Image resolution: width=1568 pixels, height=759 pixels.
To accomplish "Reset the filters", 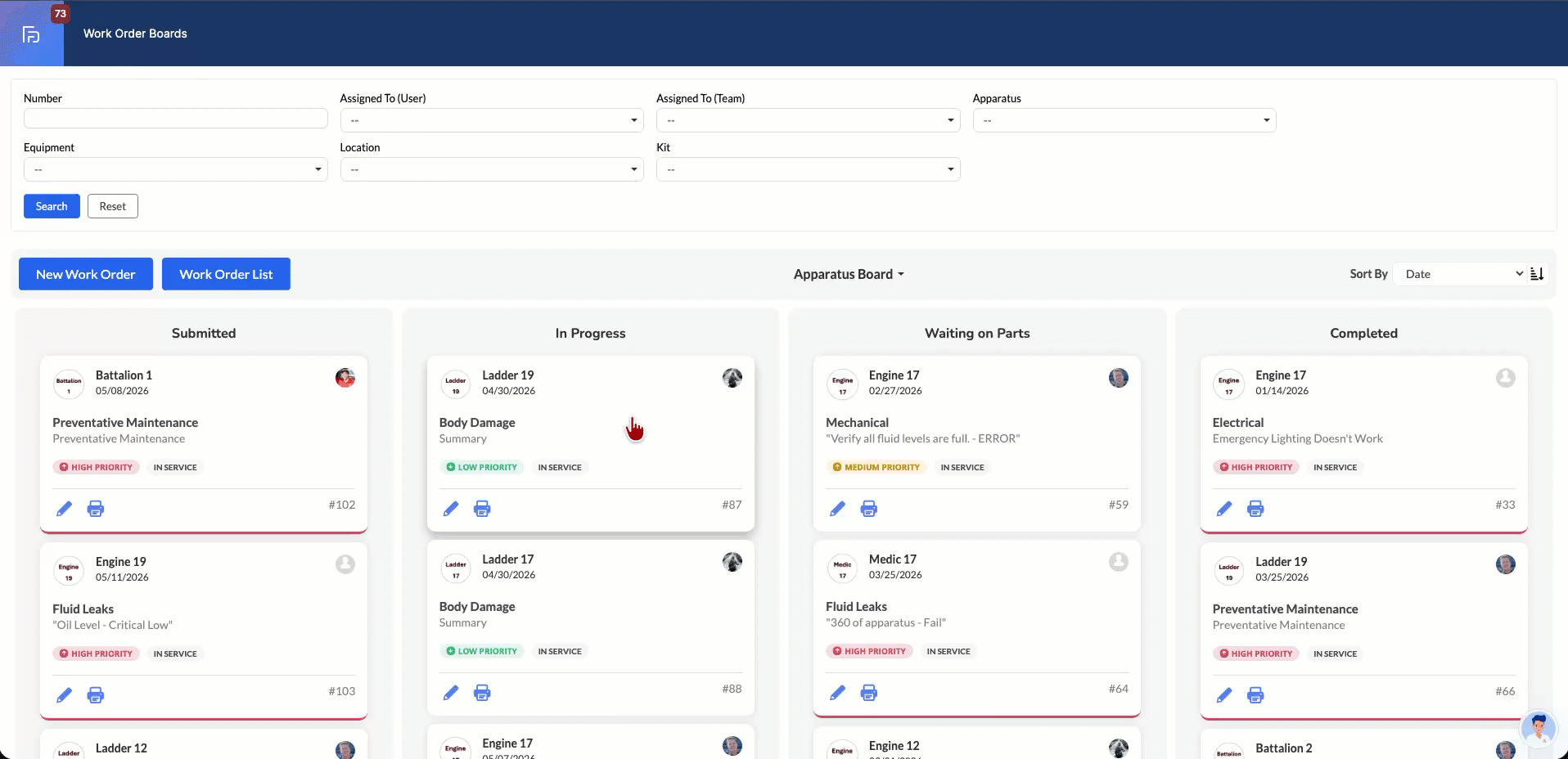I will tap(113, 206).
